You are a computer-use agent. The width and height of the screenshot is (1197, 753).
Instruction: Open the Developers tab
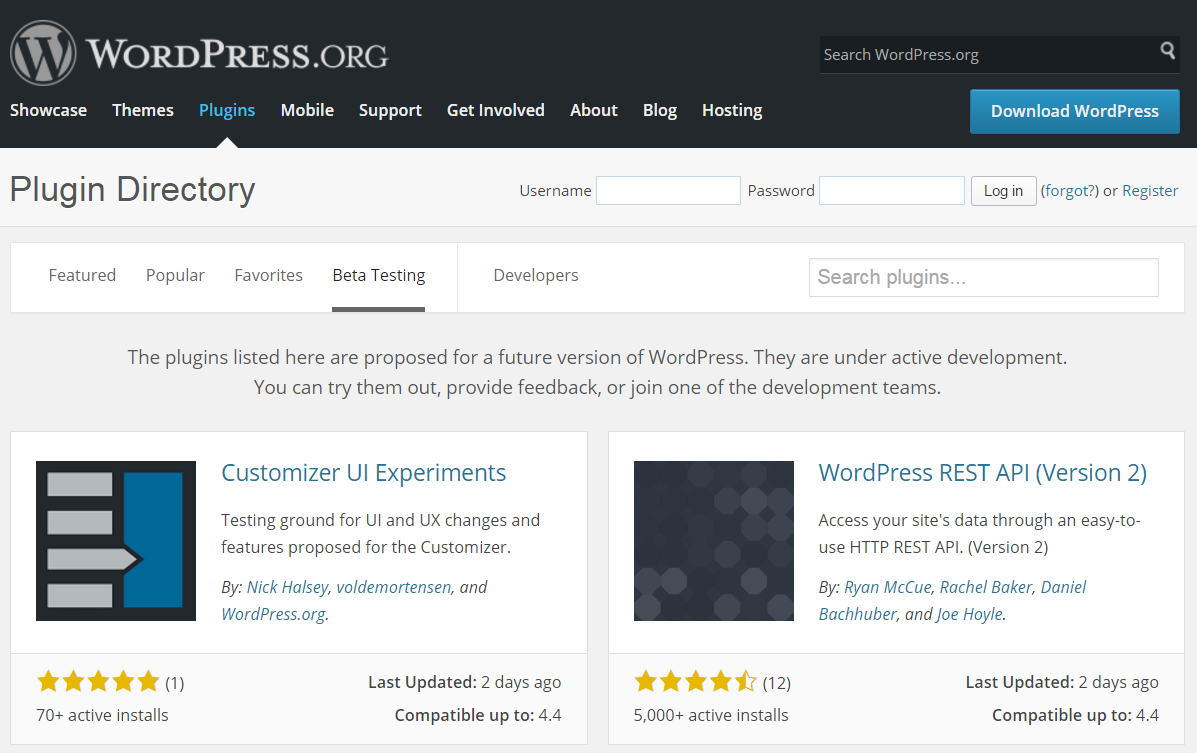coord(536,276)
